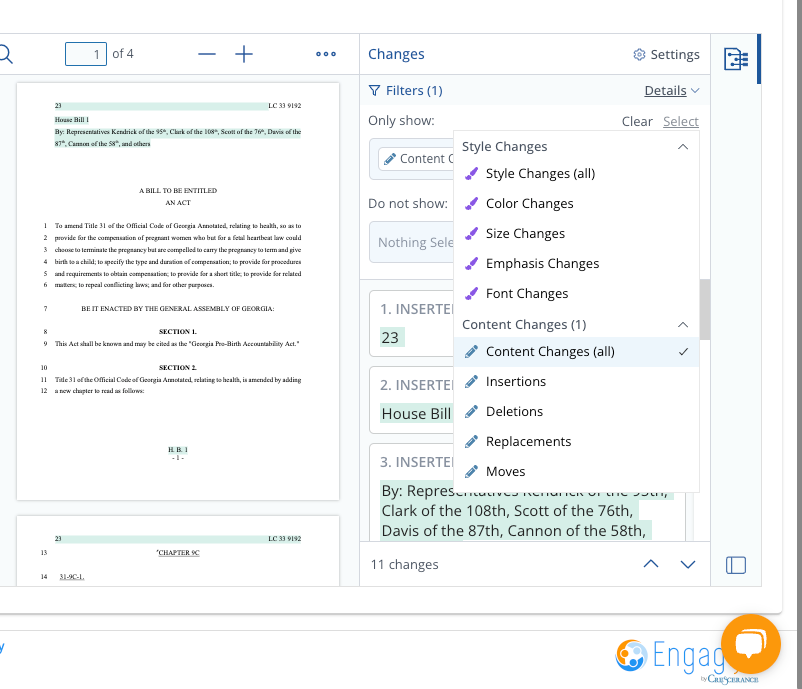Open Settings via the gear icon
Screen dimensions: 802x689
tap(639, 54)
